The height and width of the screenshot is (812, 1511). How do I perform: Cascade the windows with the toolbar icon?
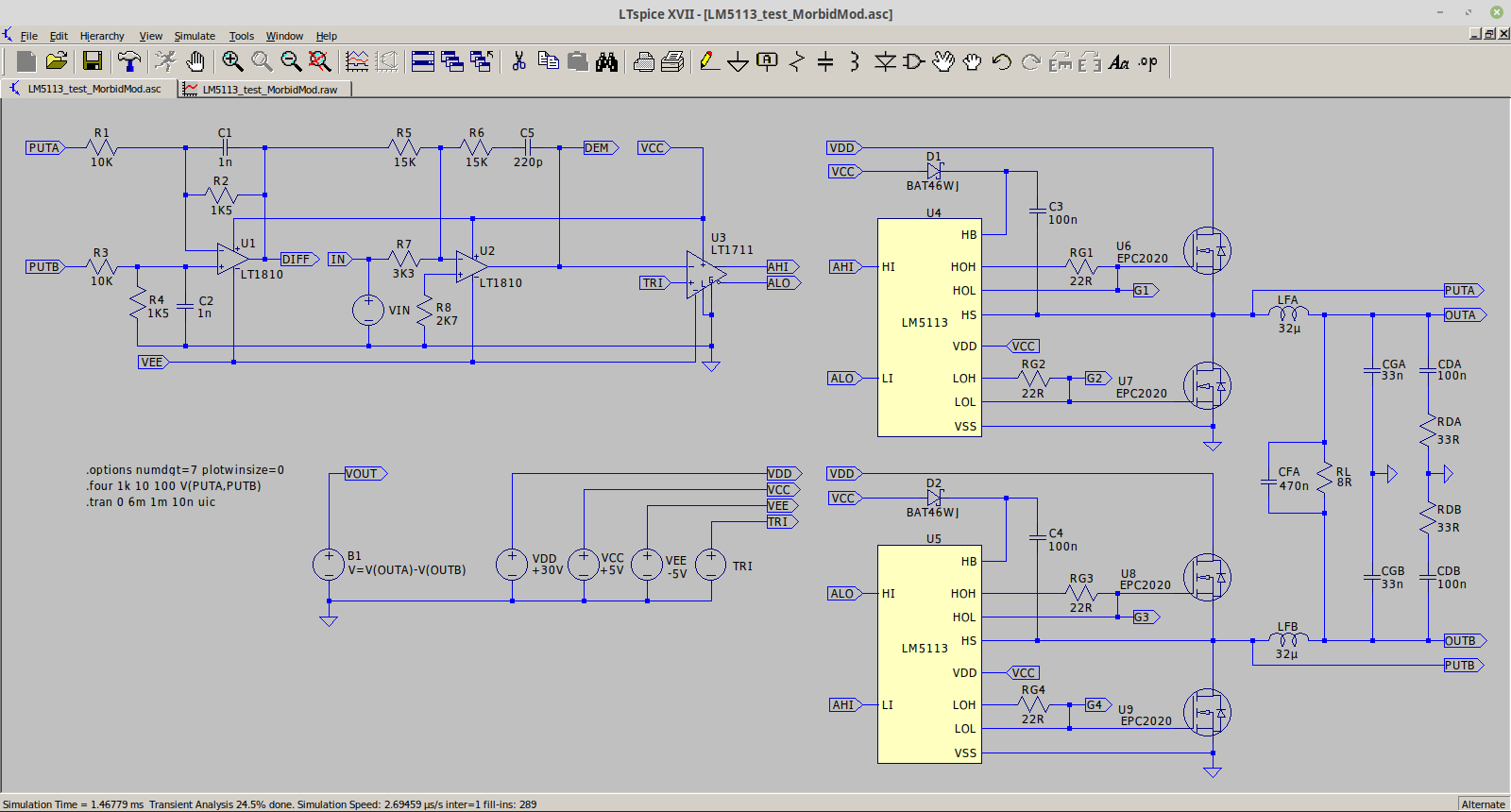(452, 61)
